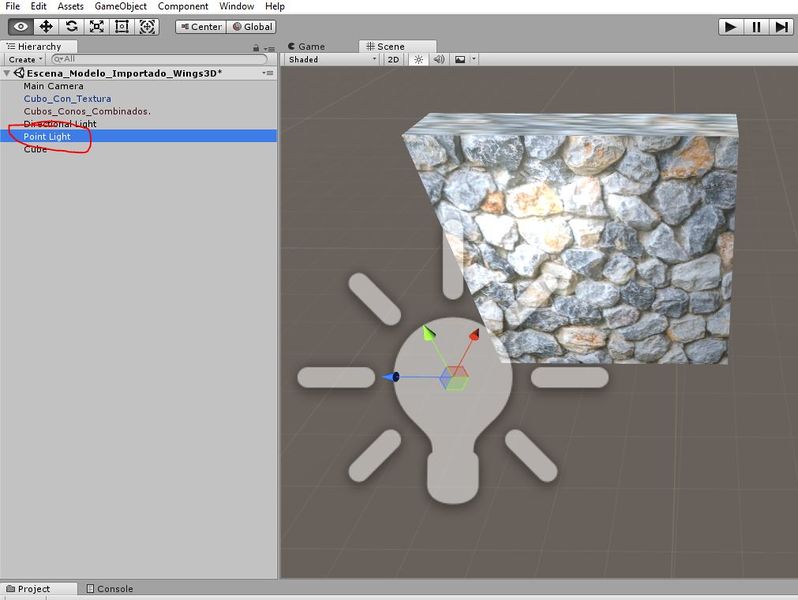Click the blue Z-axis gizmo arrow

coord(391,377)
